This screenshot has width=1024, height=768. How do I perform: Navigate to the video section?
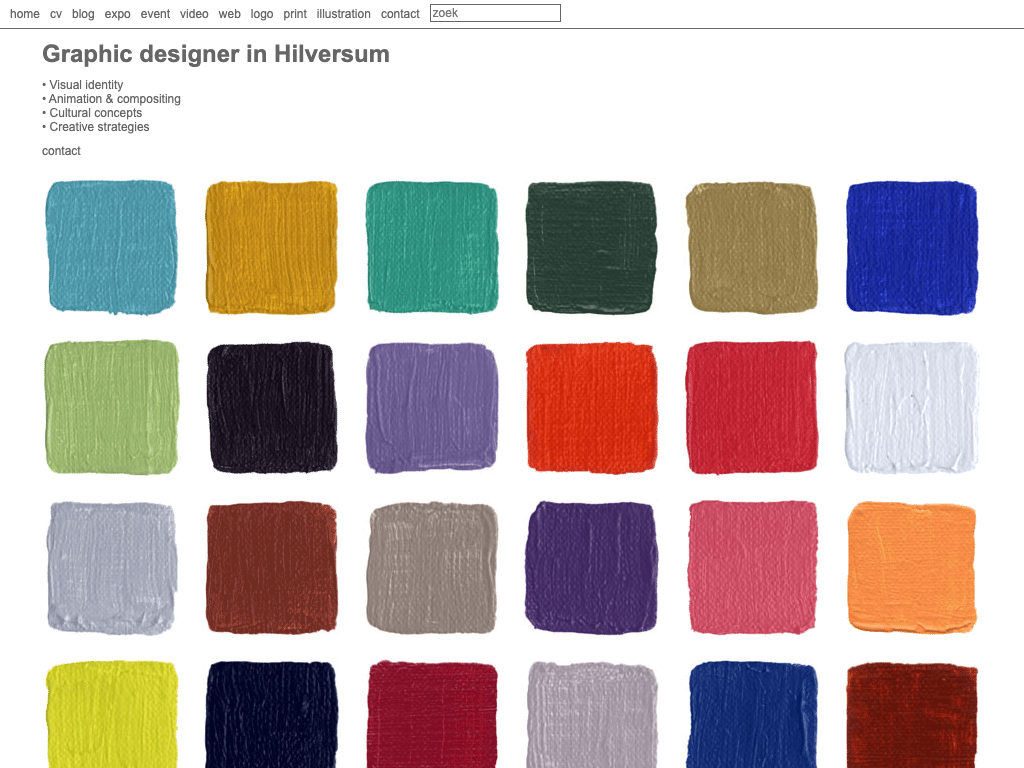pyautogui.click(x=194, y=14)
